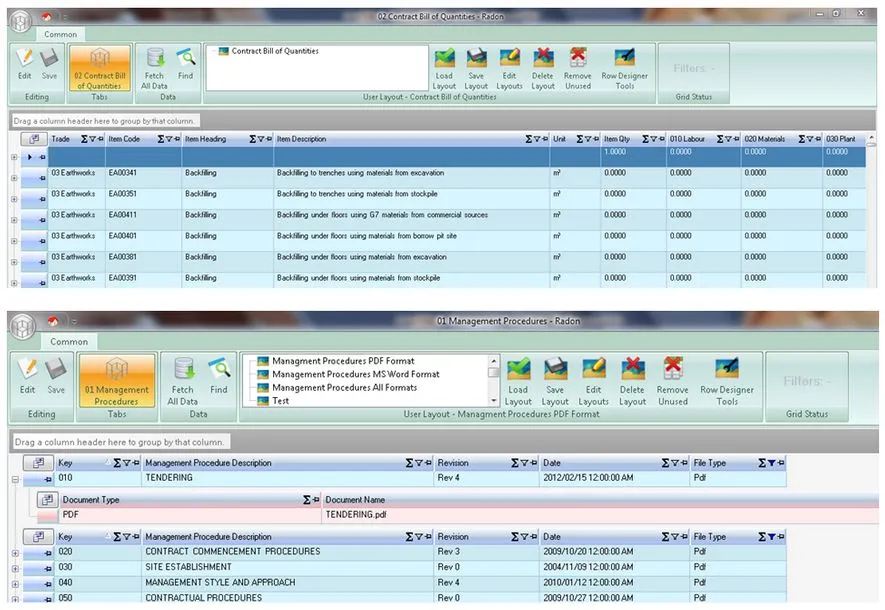Expand row EA00341 in Contract Bill grid
This screenshot has width=885, height=610.
[14, 178]
